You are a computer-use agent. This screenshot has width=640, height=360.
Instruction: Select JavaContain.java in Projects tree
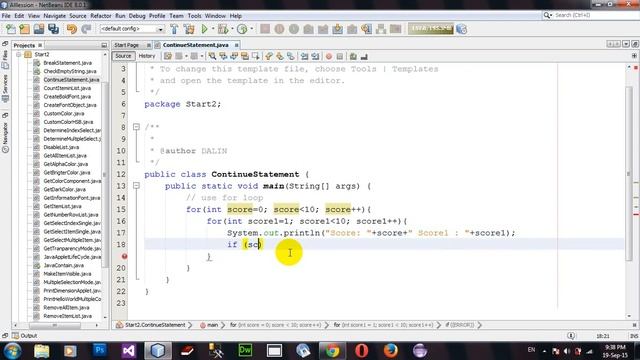point(63,265)
